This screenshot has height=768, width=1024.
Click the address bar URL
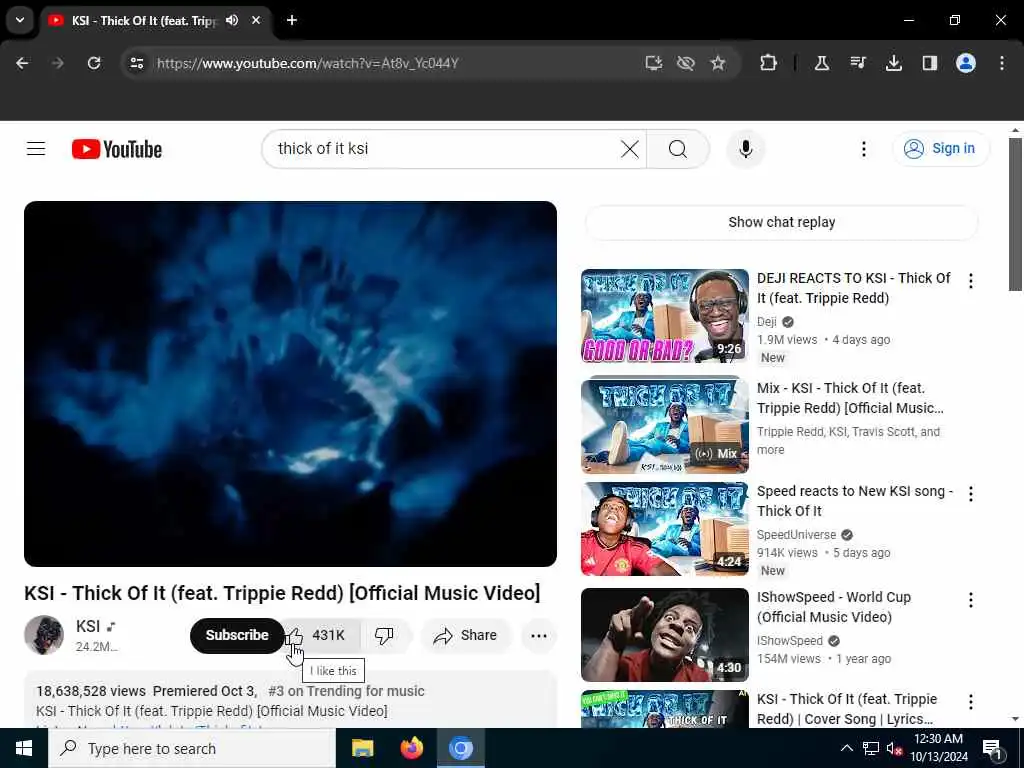click(x=308, y=63)
